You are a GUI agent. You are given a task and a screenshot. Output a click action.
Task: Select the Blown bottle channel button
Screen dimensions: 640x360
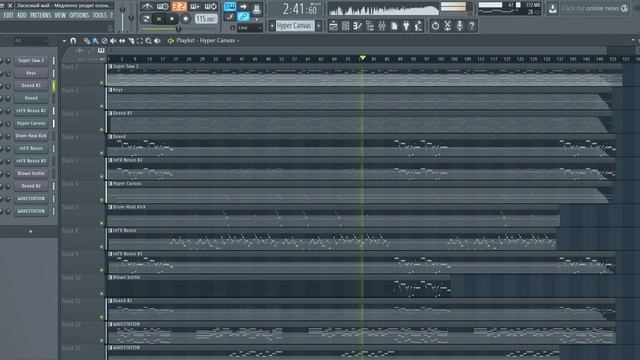[31, 173]
